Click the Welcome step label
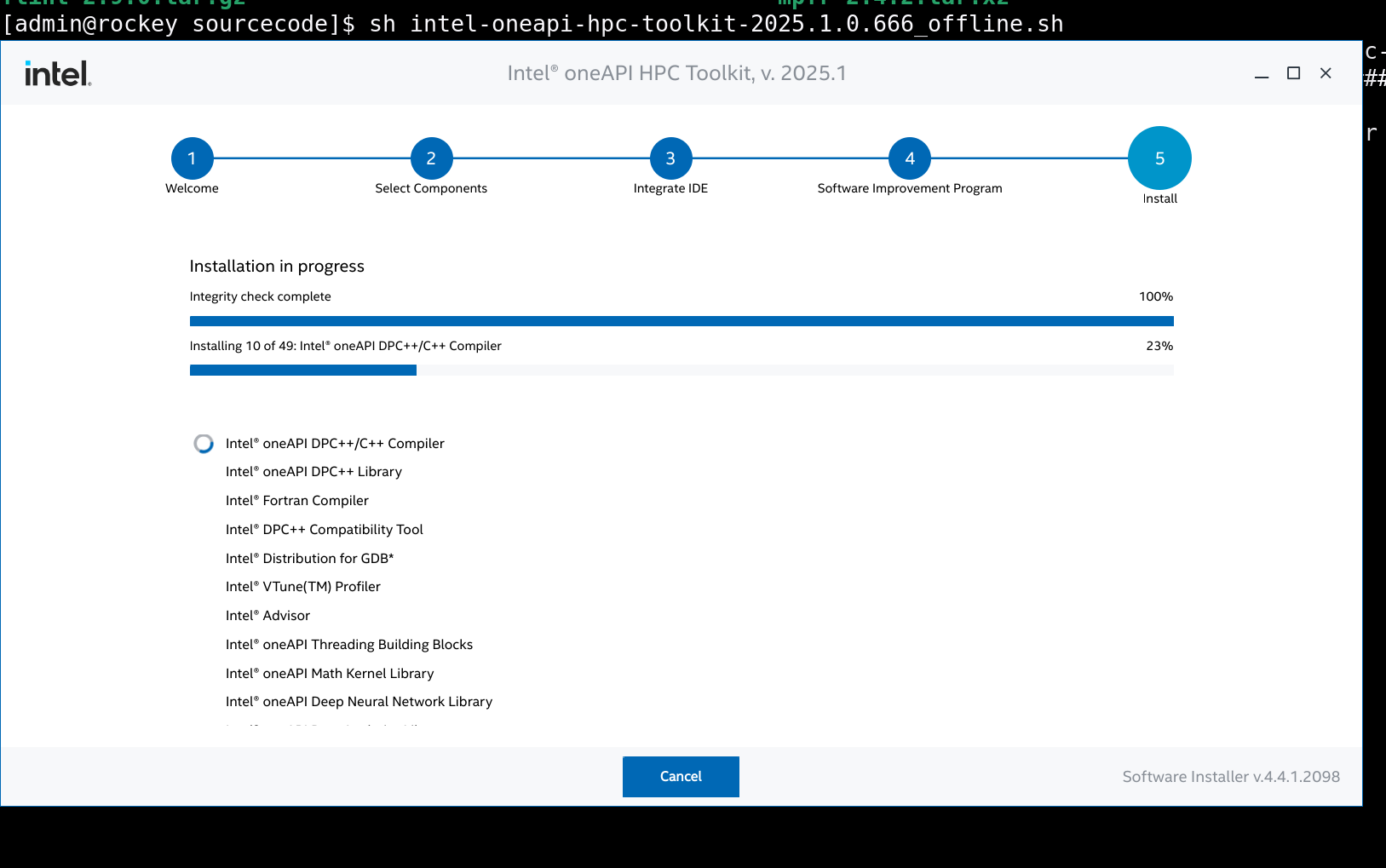The width and height of the screenshot is (1386, 868). [192, 188]
